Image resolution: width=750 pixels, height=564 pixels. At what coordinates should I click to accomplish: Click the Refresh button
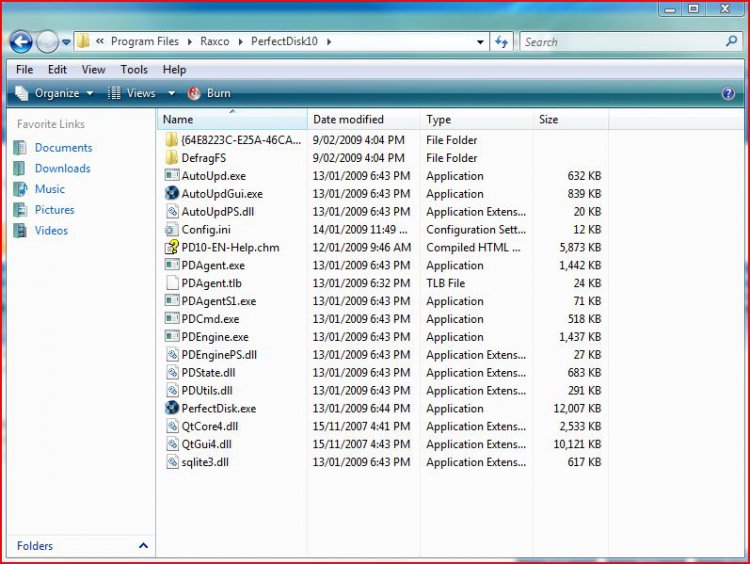pyautogui.click(x=501, y=42)
